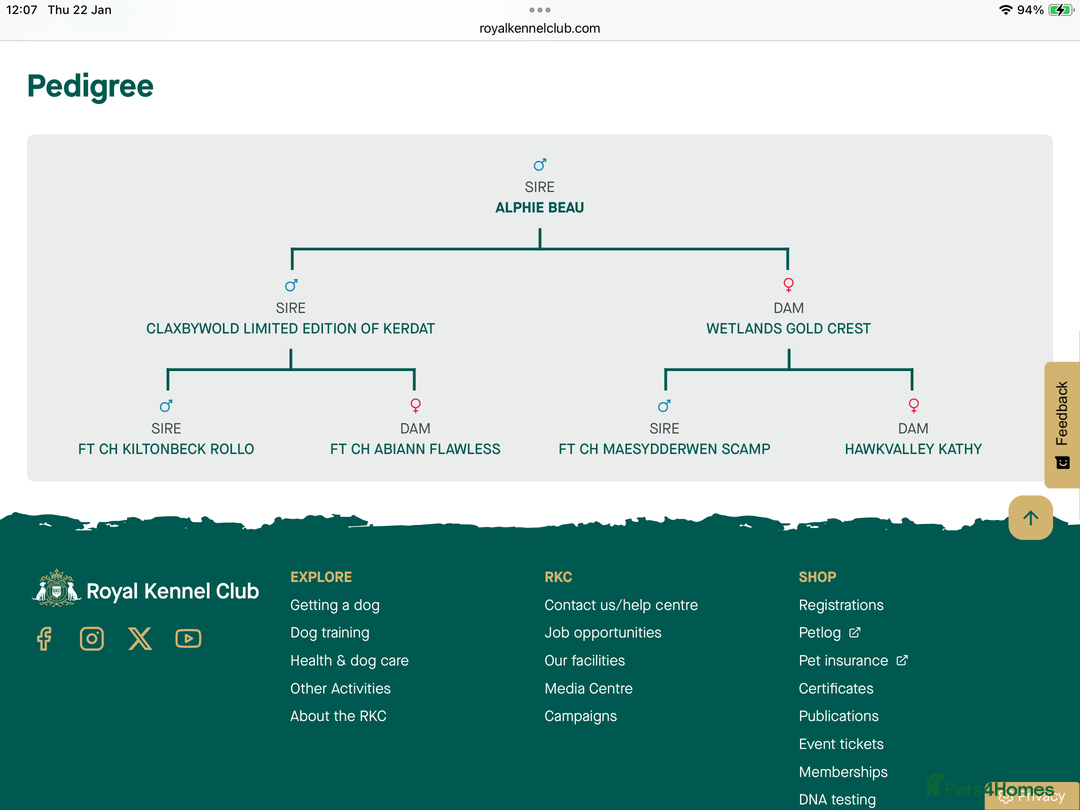Open dam Wetlands Gold Crest
Screen dimensions: 1080x810
(x=788, y=328)
